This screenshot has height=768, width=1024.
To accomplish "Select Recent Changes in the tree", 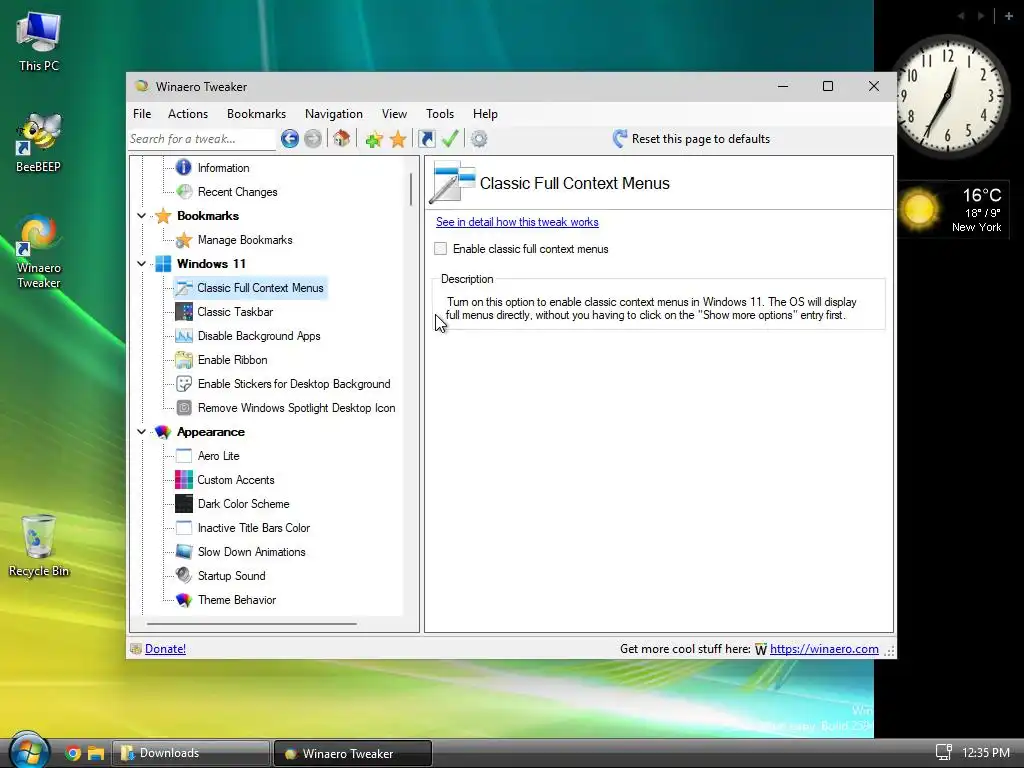I will 237,192.
